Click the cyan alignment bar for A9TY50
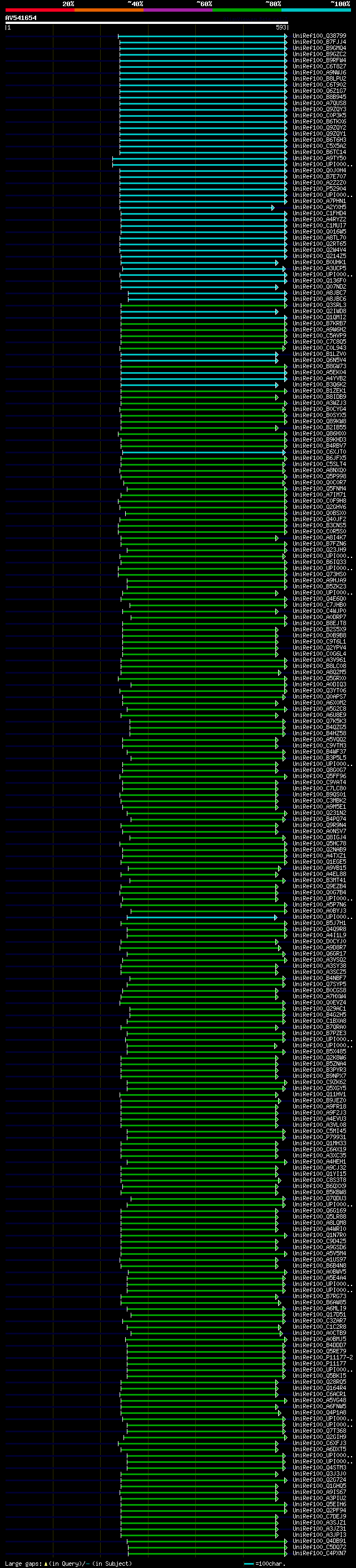 pyautogui.click(x=200, y=159)
